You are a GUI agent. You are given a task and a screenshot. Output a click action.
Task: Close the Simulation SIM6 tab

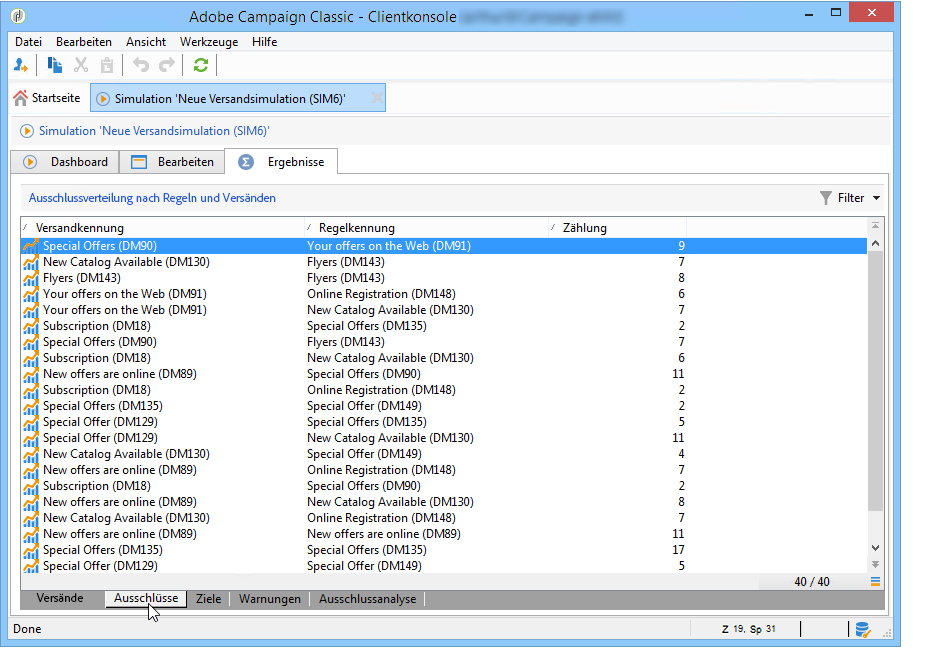[x=376, y=98]
